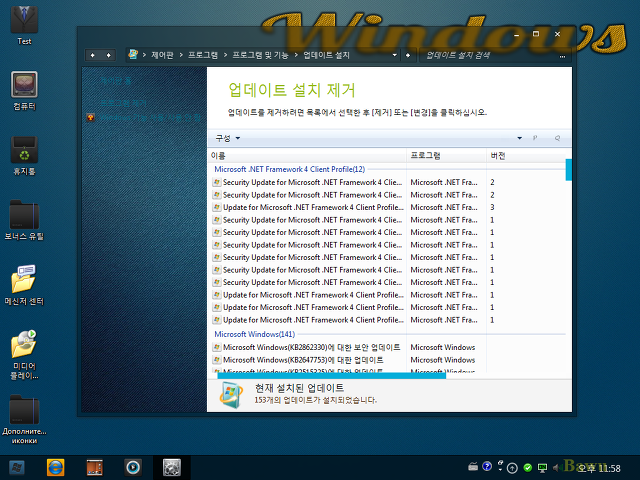The image size is (640, 480).
Task: Click the horizontal scrollbar thumb of update list
Action: 331,376
